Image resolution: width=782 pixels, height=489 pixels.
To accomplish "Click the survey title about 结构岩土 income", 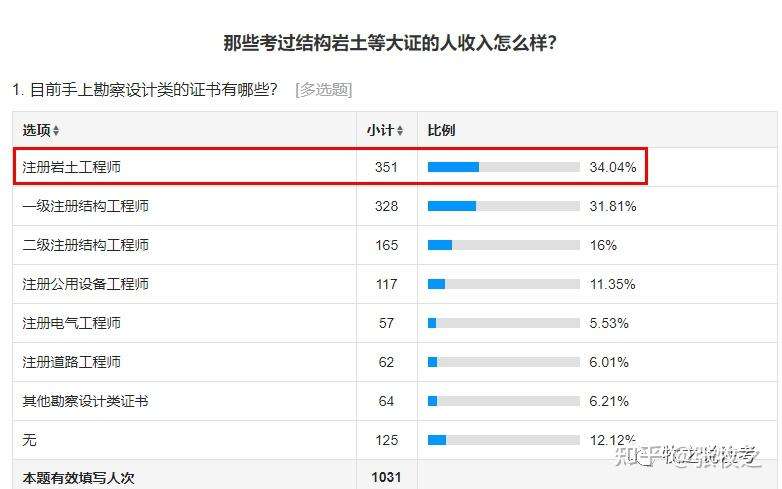I will coord(390,43).
